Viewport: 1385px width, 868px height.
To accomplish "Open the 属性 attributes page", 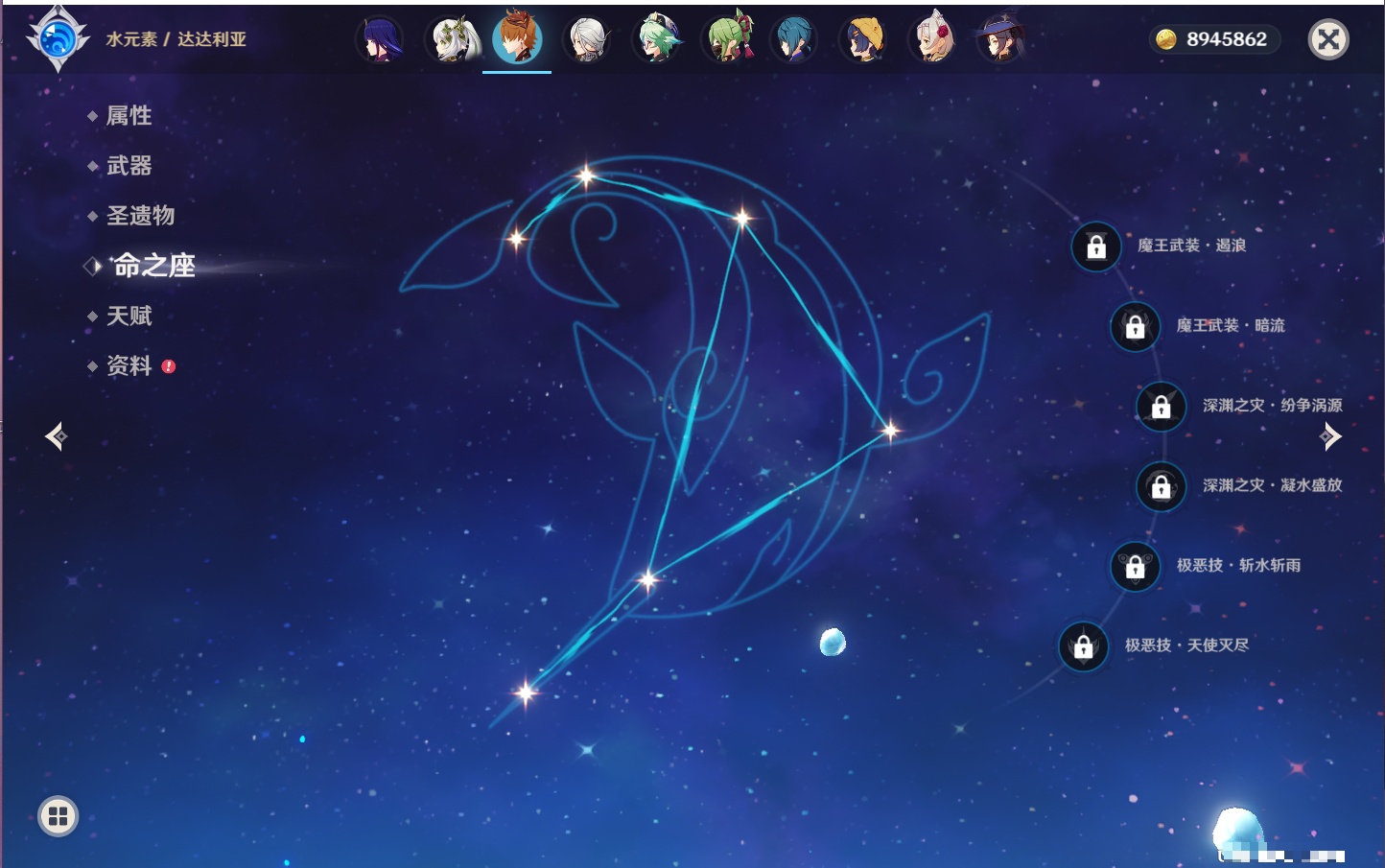I will (129, 116).
